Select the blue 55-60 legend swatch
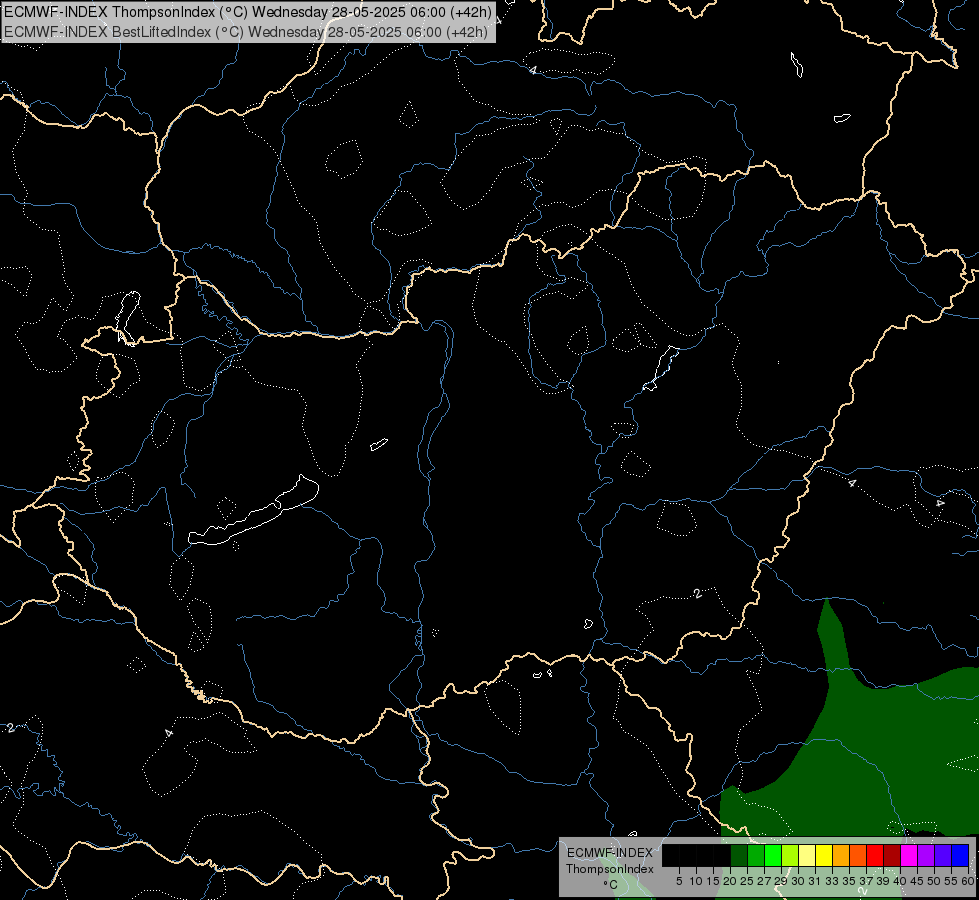The image size is (979, 900). click(960, 855)
